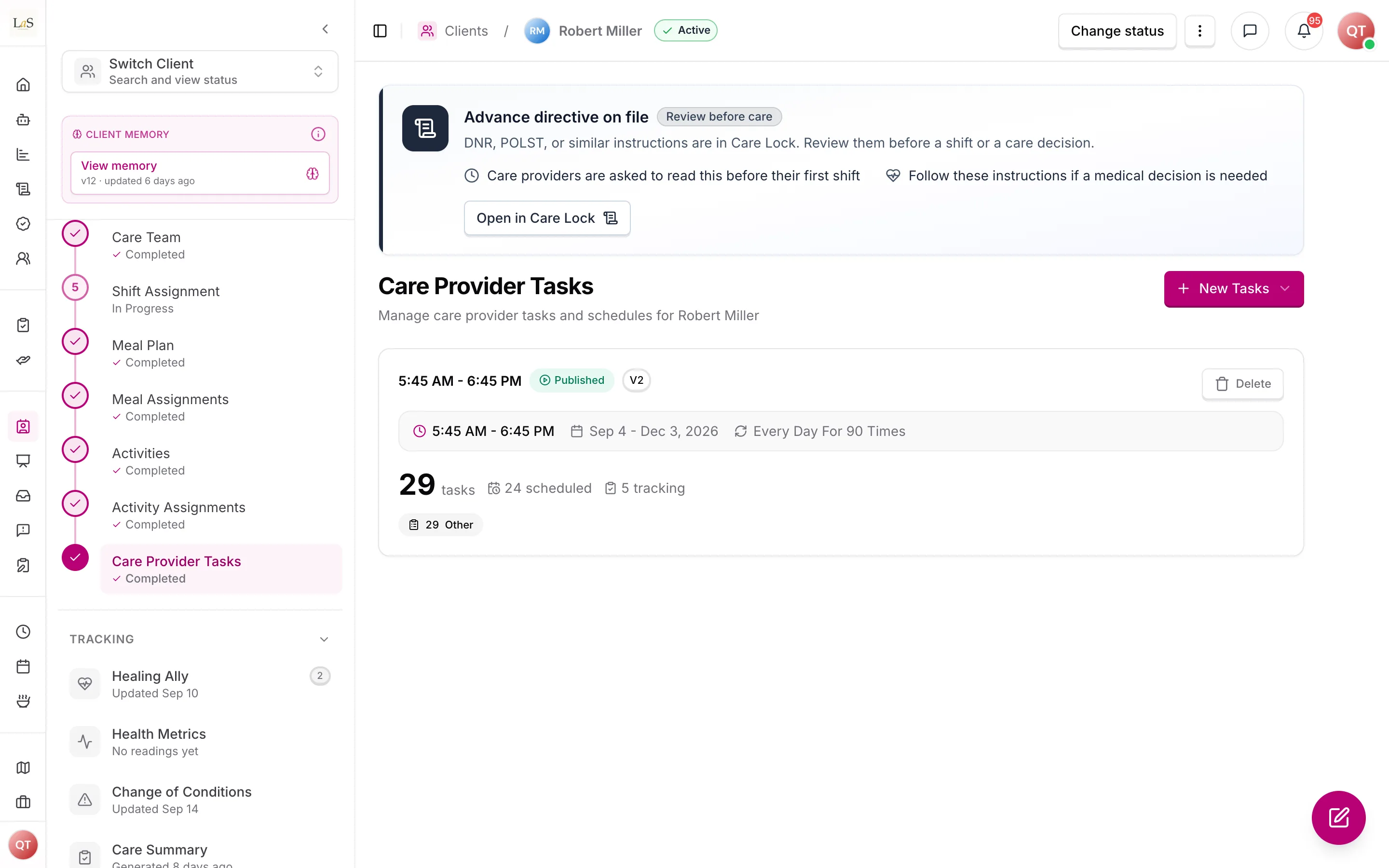Image resolution: width=1389 pixels, height=868 pixels.
Task: Click the Active status badge
Action: [686, 30]
